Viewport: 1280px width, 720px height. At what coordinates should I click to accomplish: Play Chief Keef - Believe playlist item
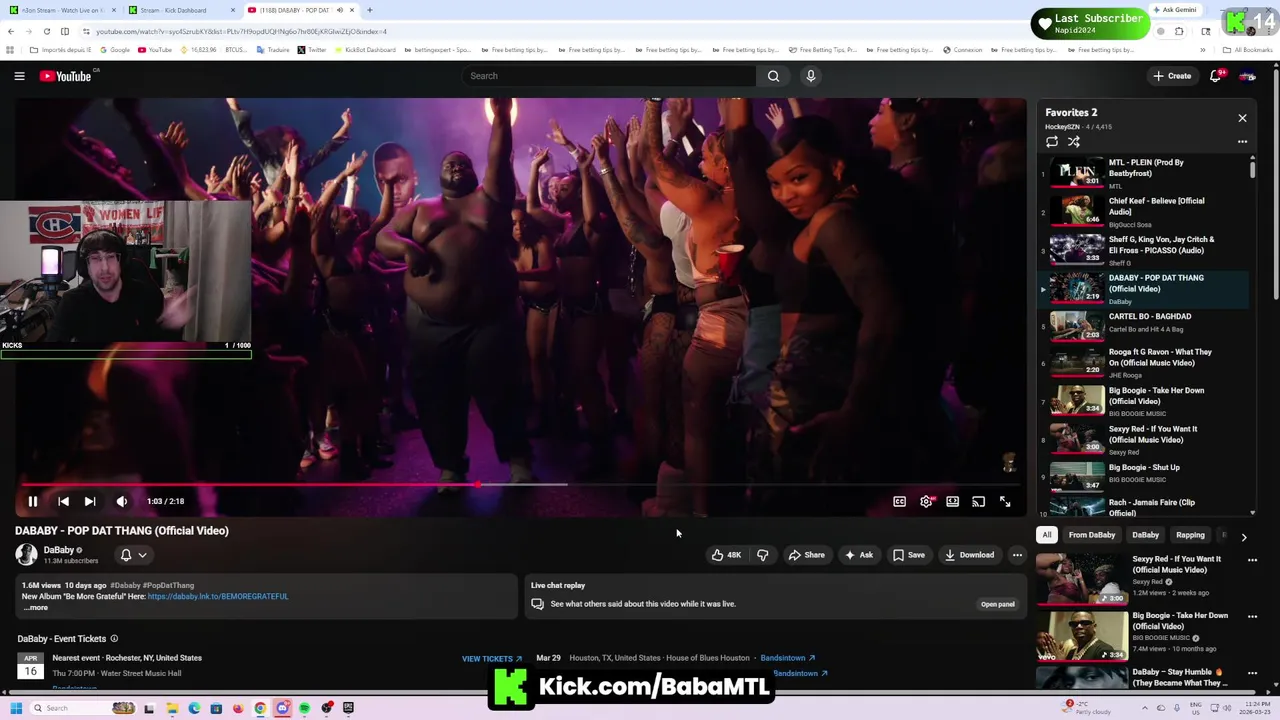pos(1143,212)
